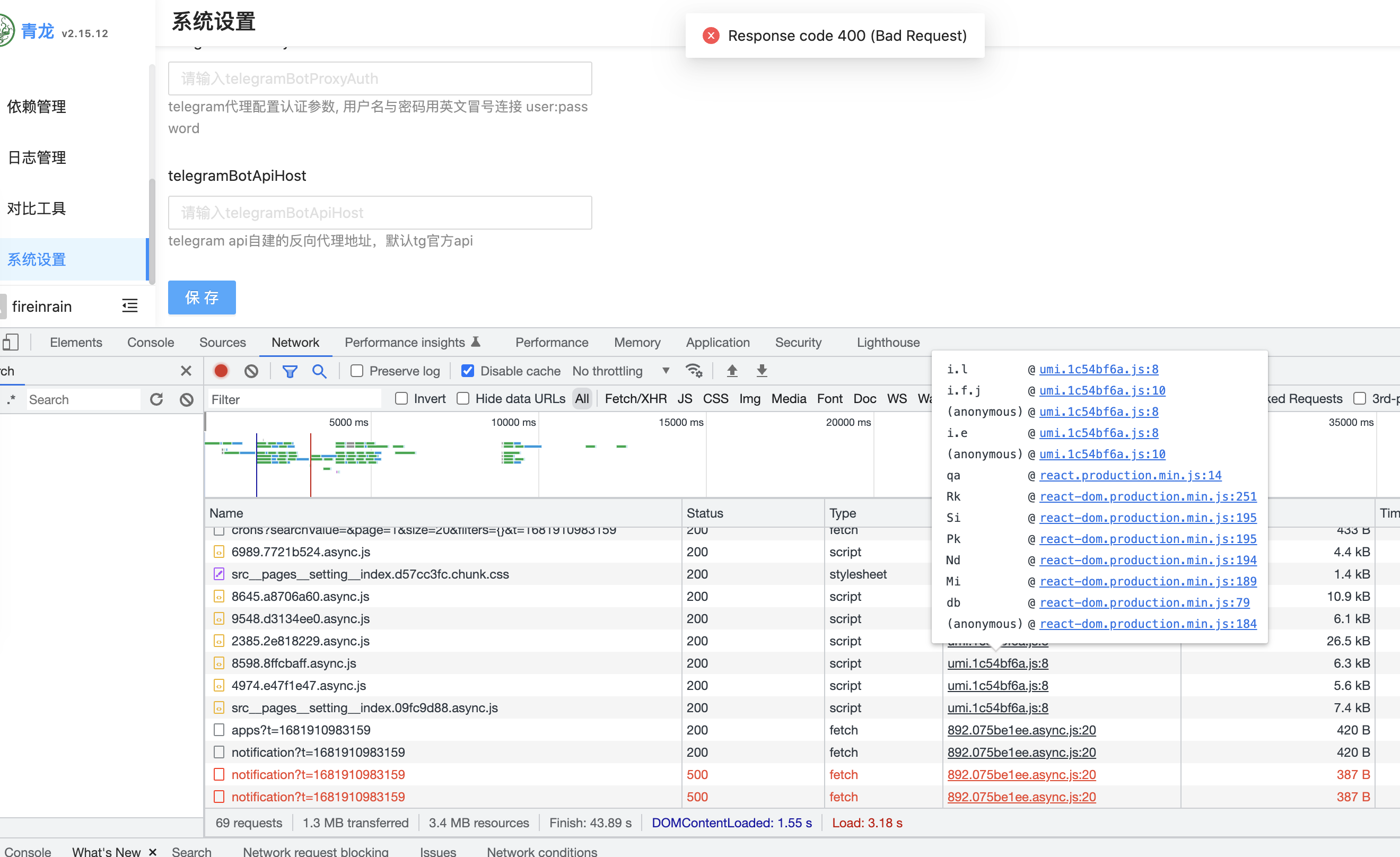Switch to the Console tab in DevTools
The height and width of the screenshot is (857, 1400).
point(151,343)
